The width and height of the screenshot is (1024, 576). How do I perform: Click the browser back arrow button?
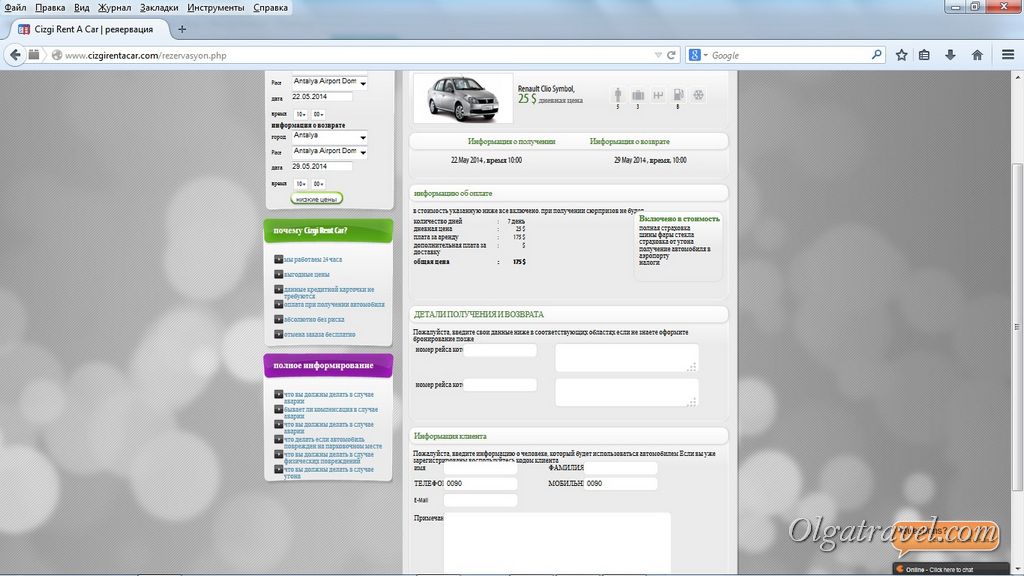coord(15,55)
